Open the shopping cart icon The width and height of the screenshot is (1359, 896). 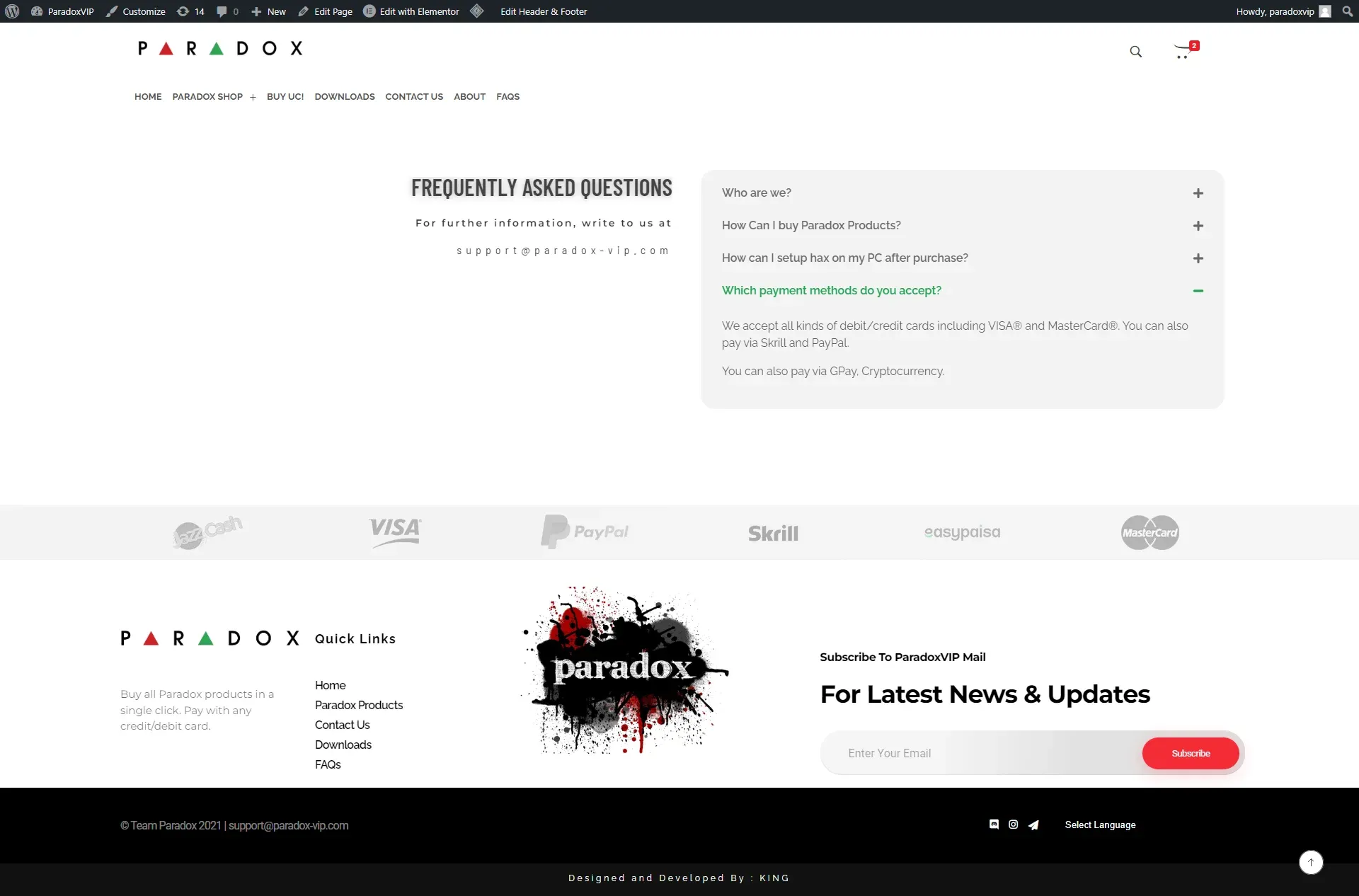pos(1185,50)
